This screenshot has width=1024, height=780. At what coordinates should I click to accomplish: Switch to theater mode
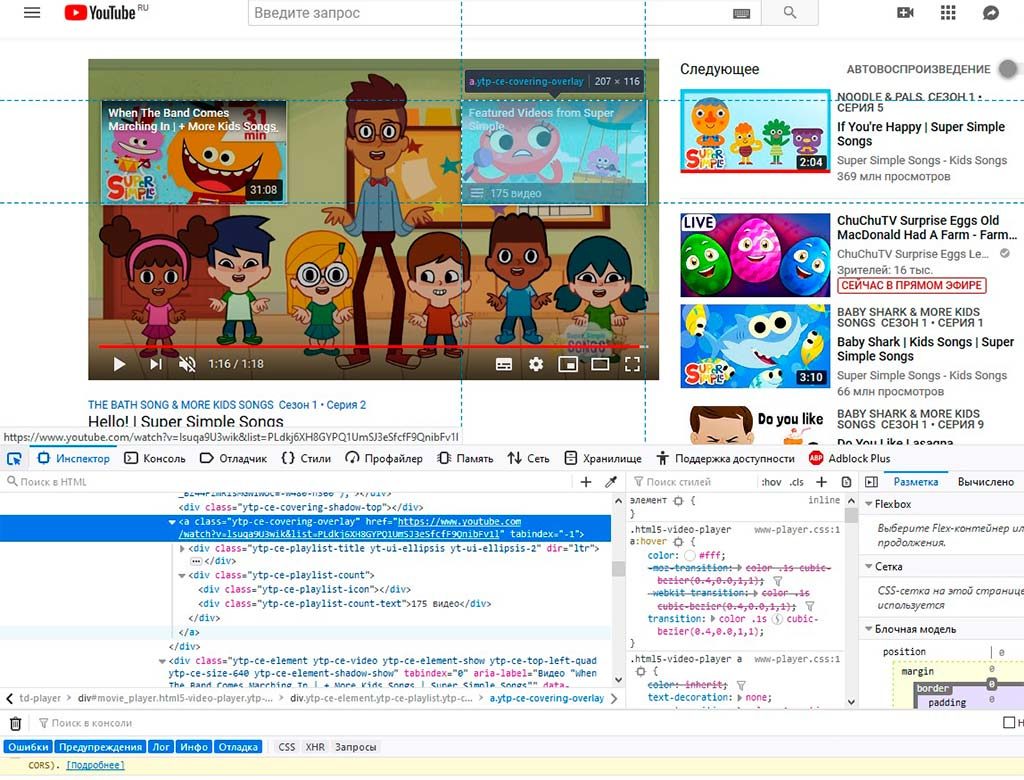600,364
